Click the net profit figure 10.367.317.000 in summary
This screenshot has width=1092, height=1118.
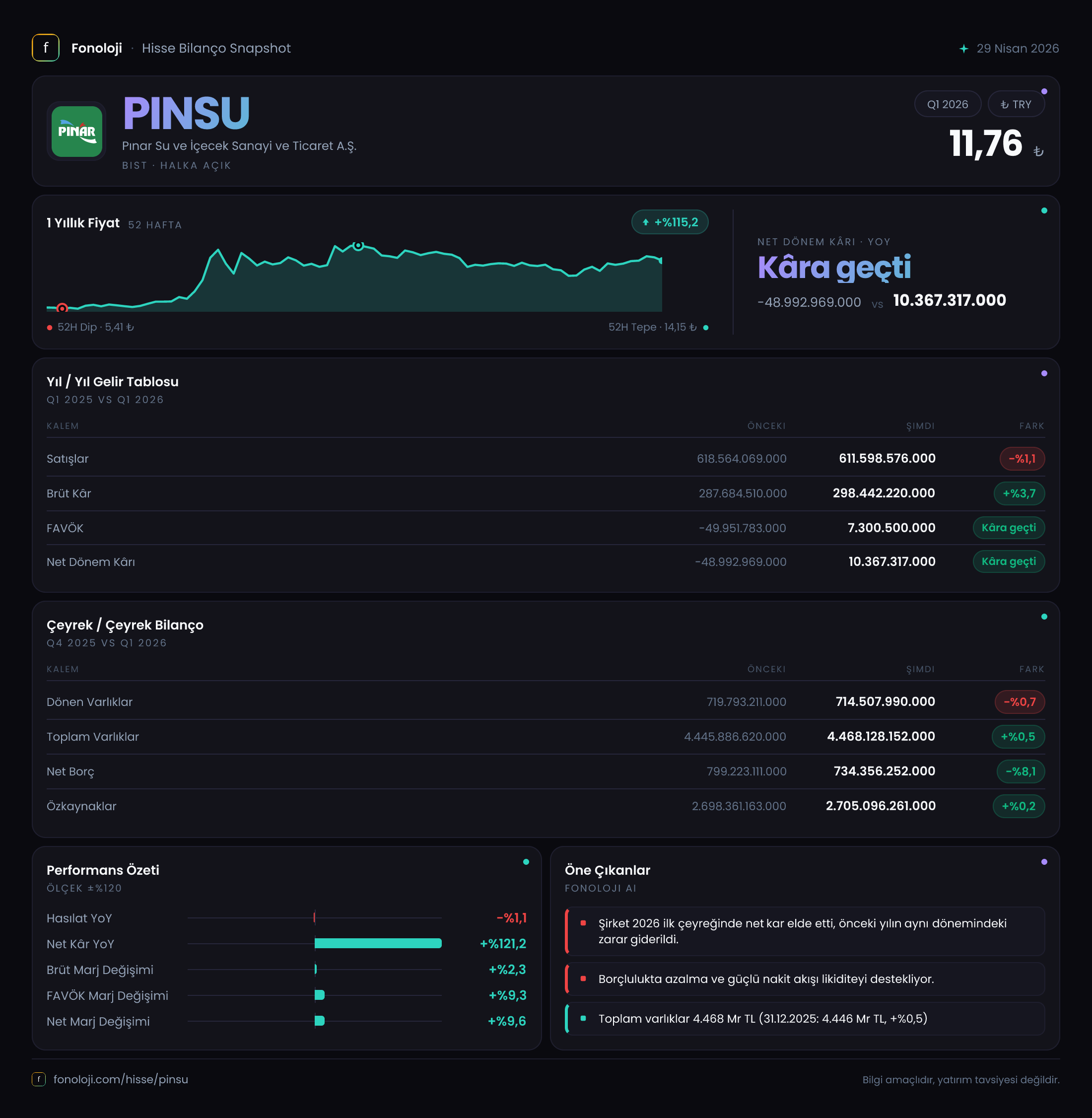click(949, 300)
